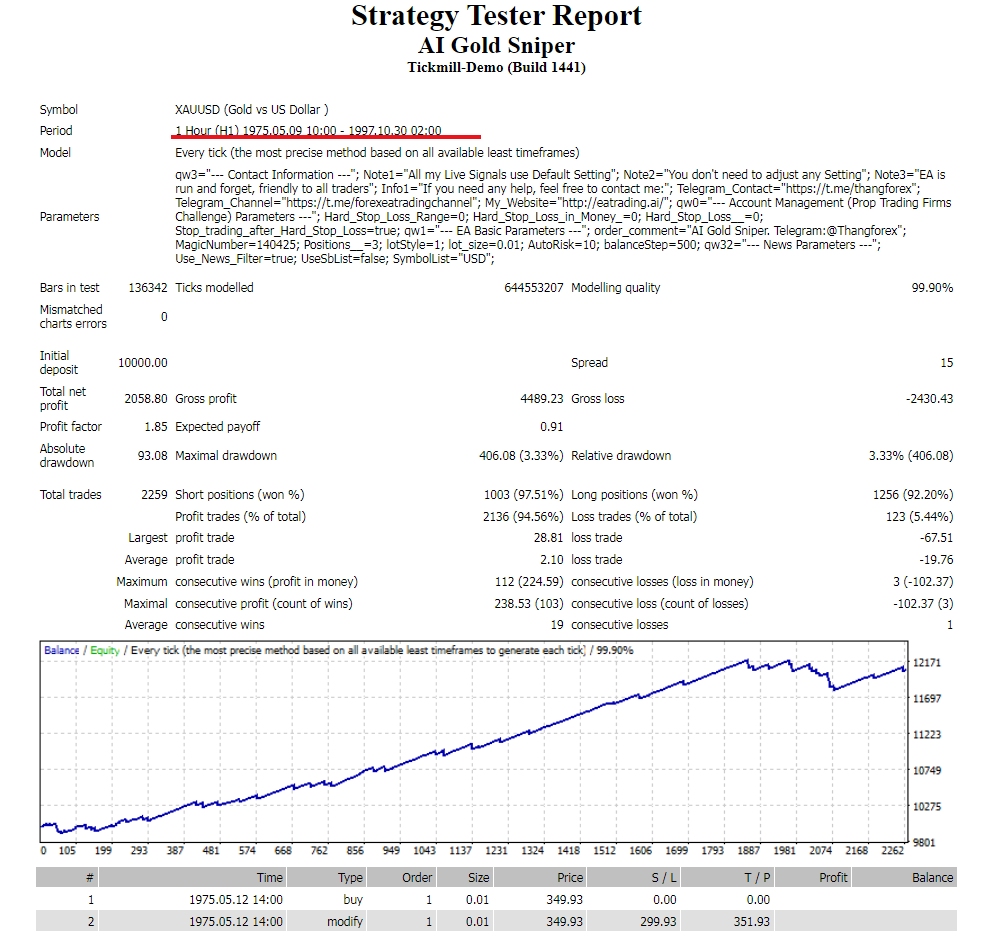Click the underlined H1 period date range
This screenshot has height=937, width=1005.
point(308,131)
